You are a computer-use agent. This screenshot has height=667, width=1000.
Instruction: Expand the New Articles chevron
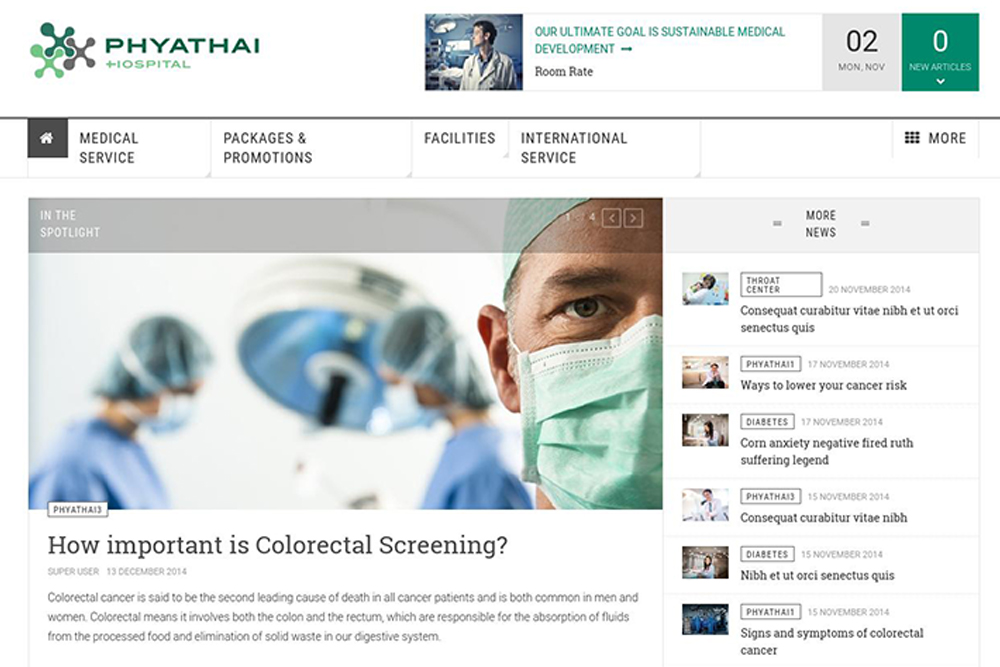pyautogui.click(x=940, y=81)
